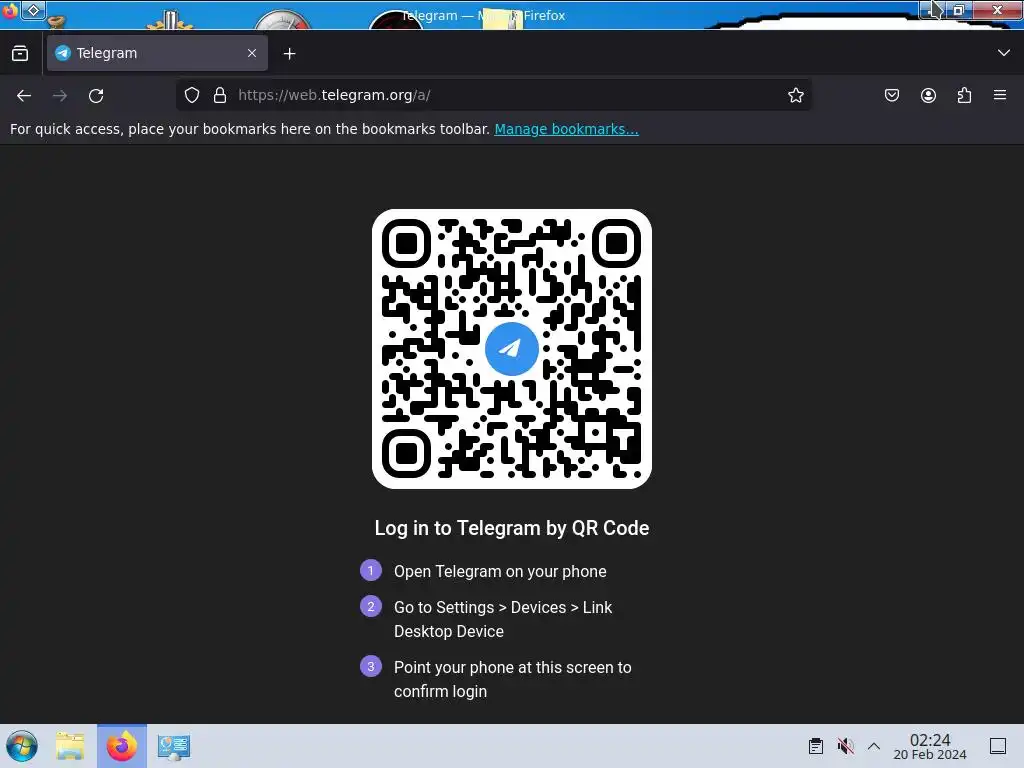The image size is (1024, 768).
Task: Click 'Go to Settings > Devices' instruction
Action: pyautogui.click(x=503, y=619)
